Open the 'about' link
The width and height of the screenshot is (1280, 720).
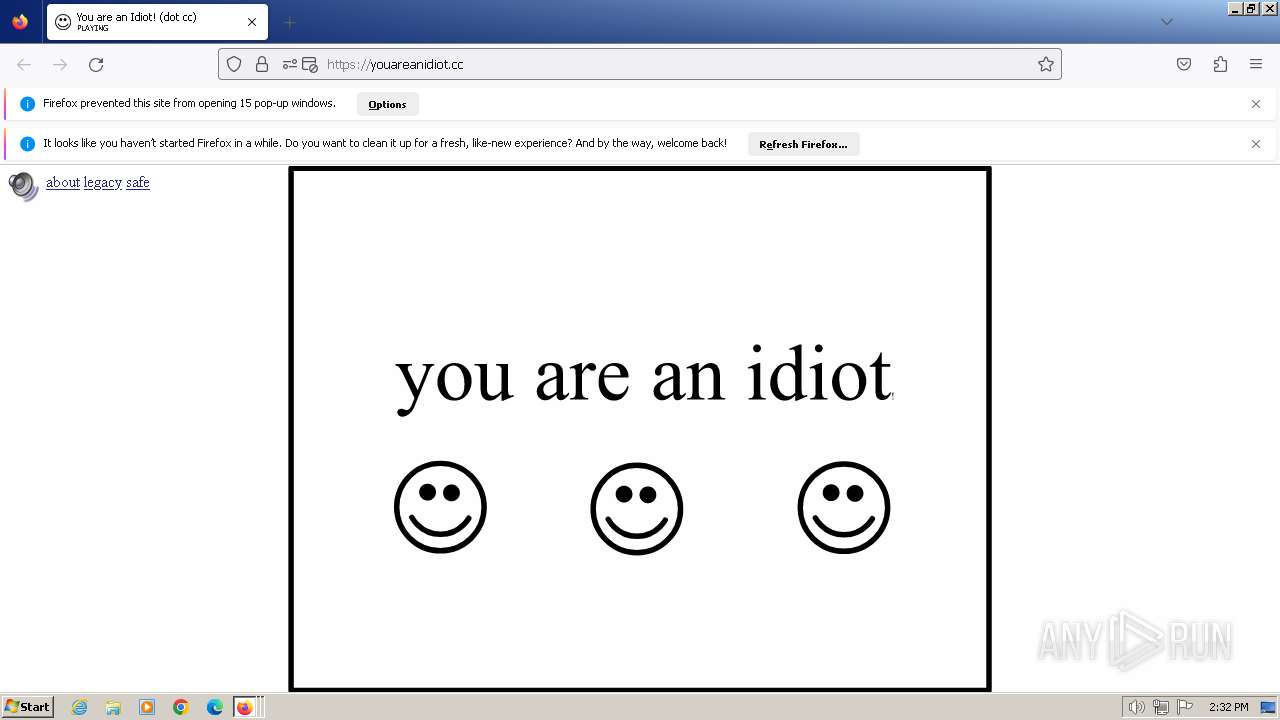click(x=63, y=182)
